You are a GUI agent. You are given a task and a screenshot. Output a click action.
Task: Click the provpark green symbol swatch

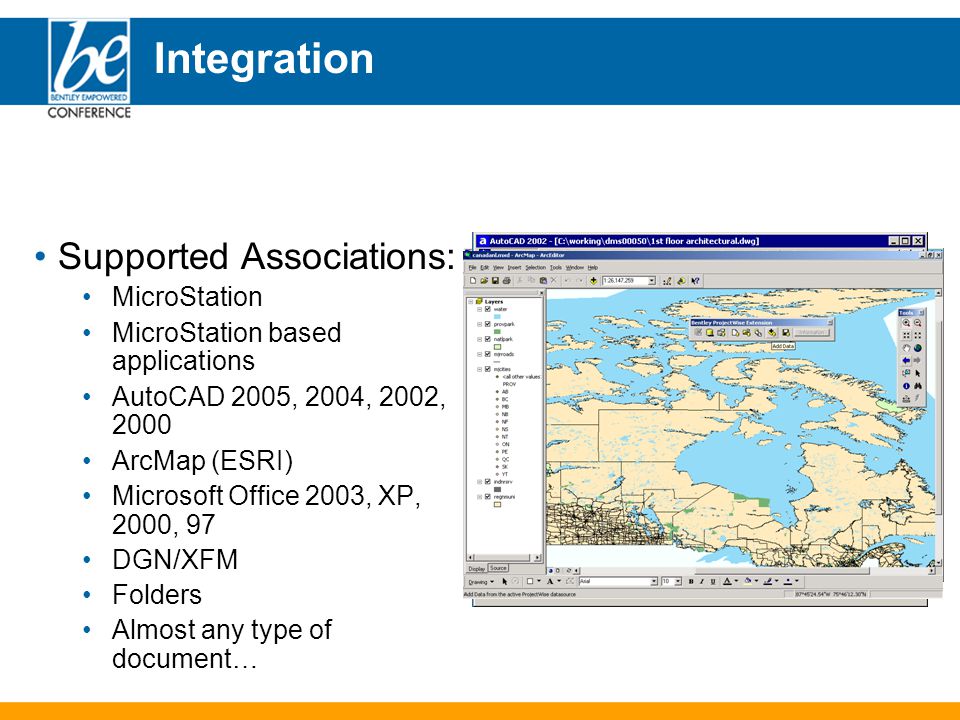497,332
